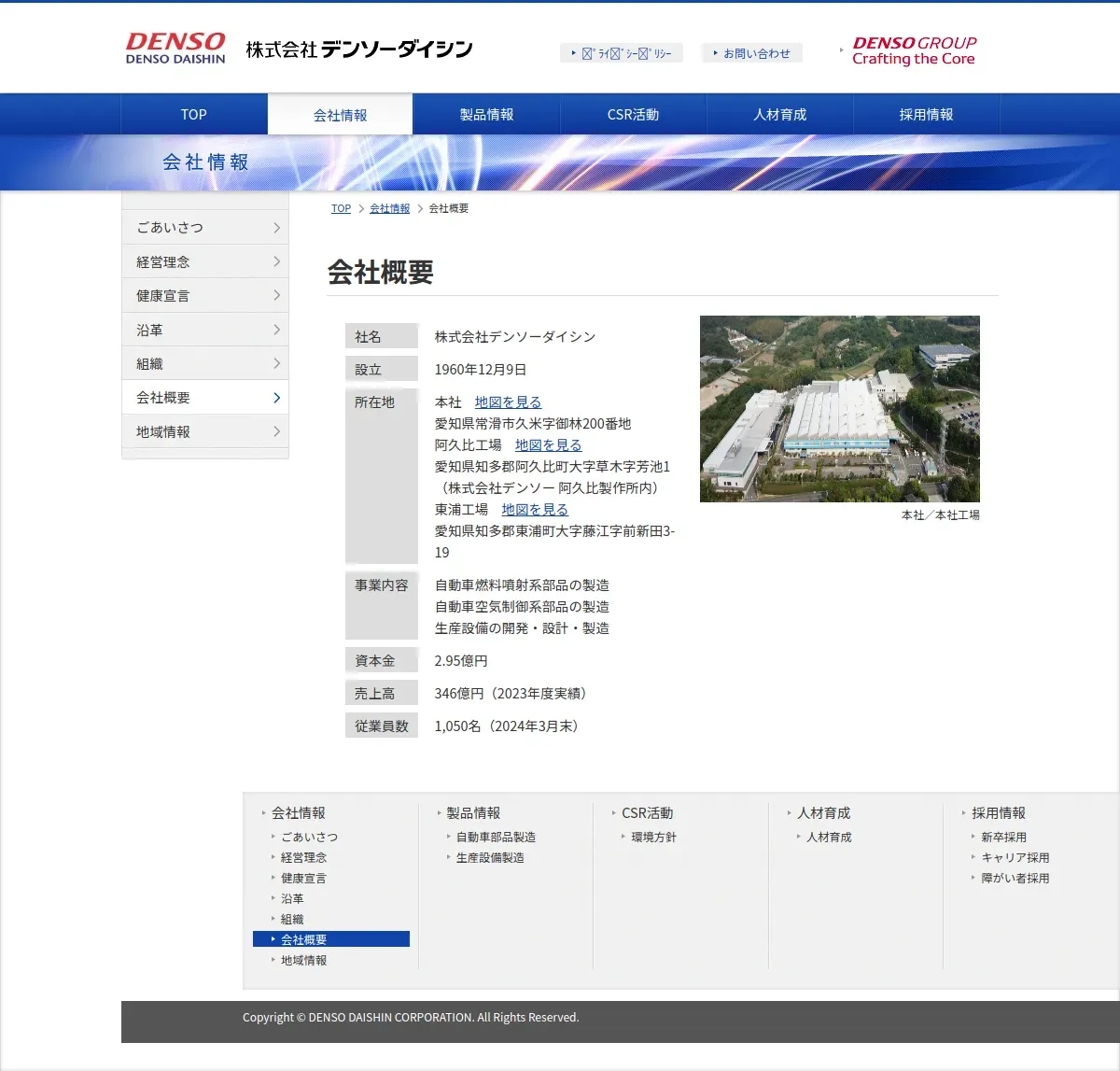Open 経営理念 in footer sitemap
Image resolution: width=1120 pixels, height=1071 pixels.
[x=304, y=857]
